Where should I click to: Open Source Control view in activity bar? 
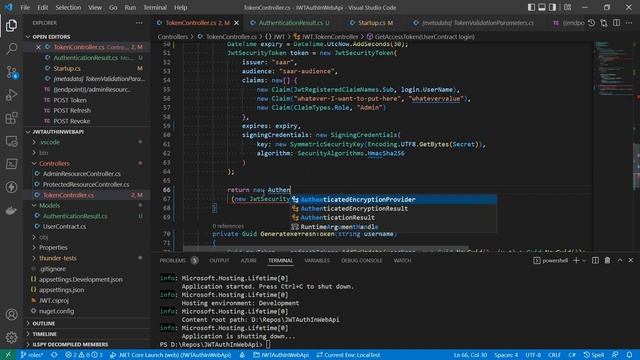[x=11, y=72]
